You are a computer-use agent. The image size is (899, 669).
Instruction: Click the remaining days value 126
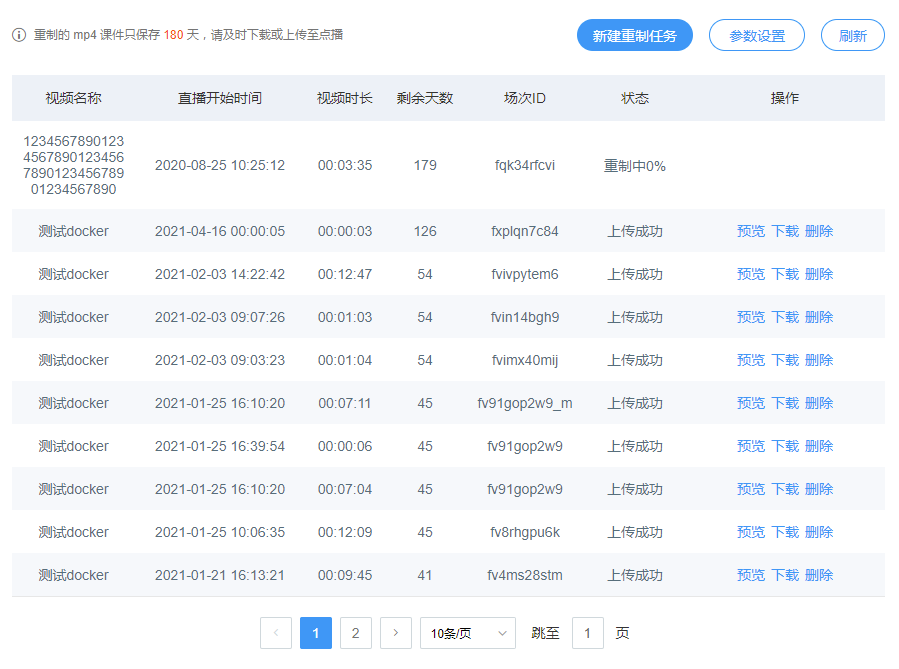(425, 231)
